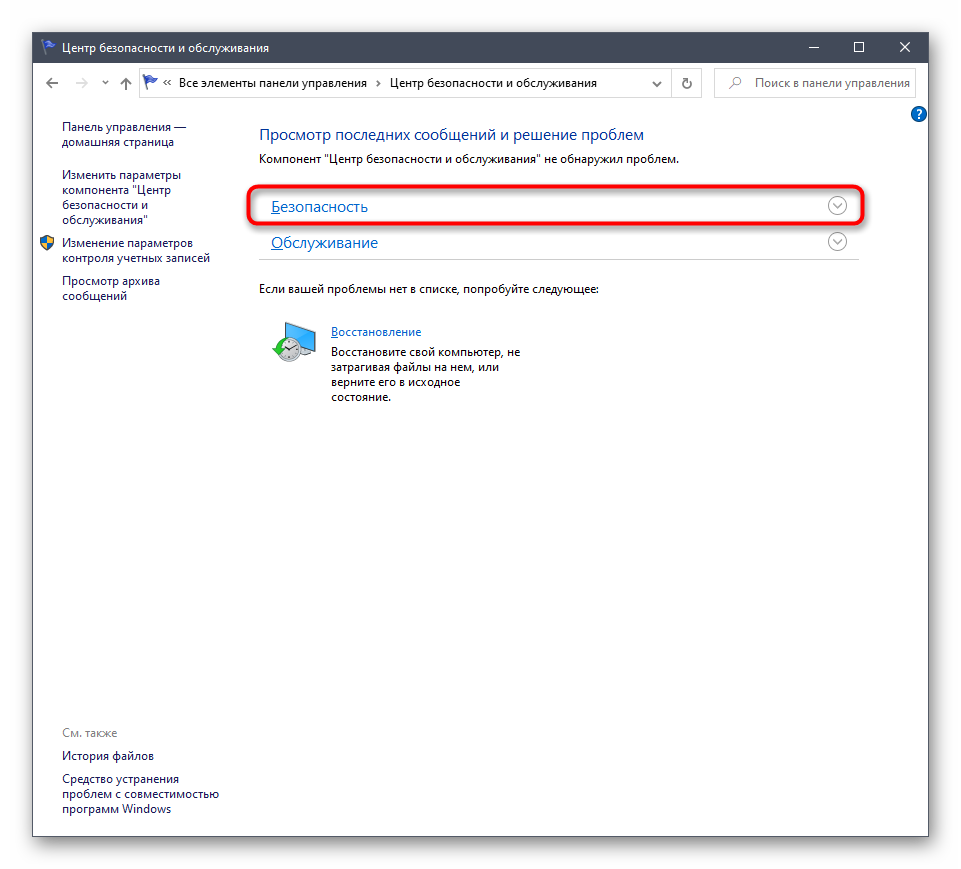961x869 pixels.
Task: Select Все элементы панели управления breadcrumb
Action: [272, 84]
